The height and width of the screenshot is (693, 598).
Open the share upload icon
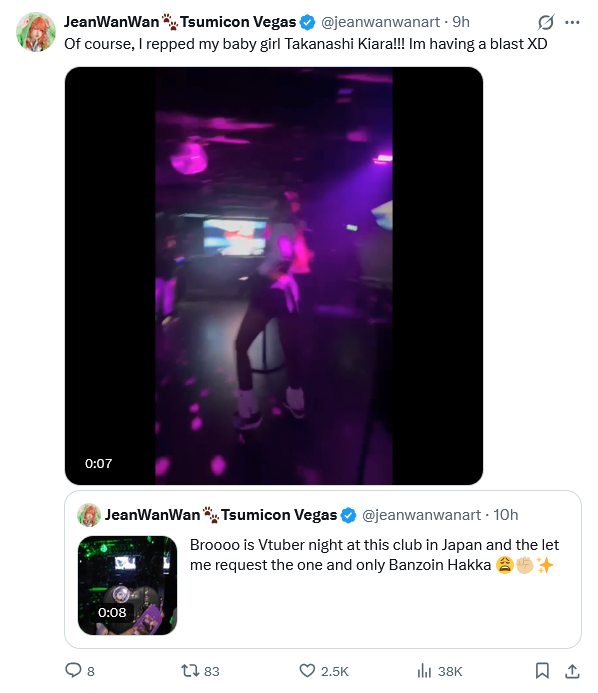tap(572, 670)
